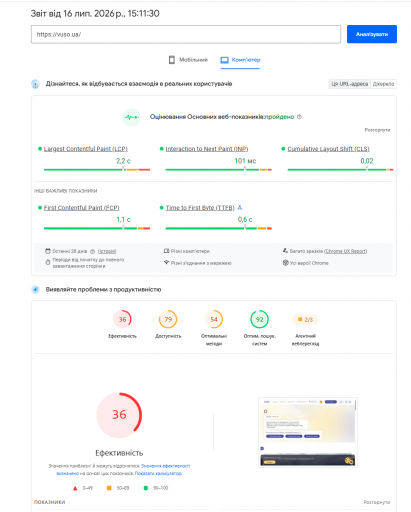Click the TTFB distribution bar

tap(219, 228)
